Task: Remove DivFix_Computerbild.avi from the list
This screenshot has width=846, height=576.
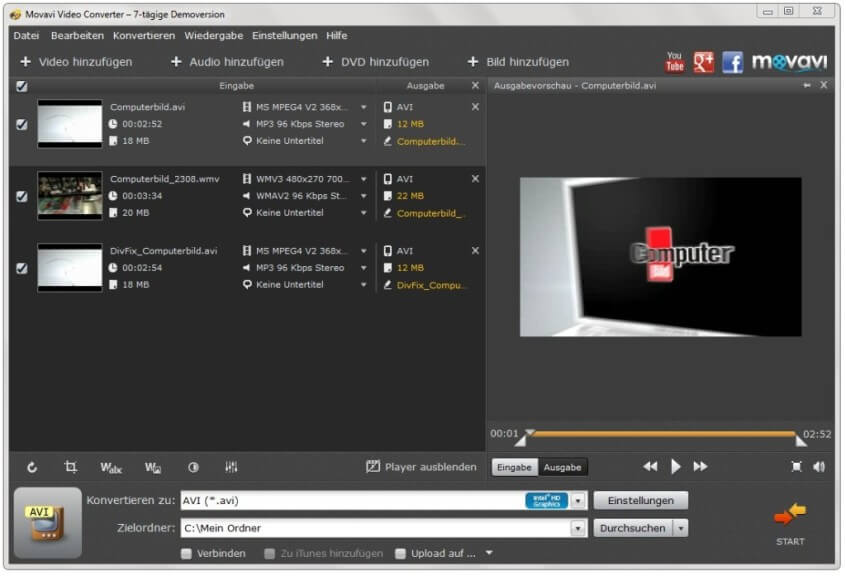Action: [475, 251]
